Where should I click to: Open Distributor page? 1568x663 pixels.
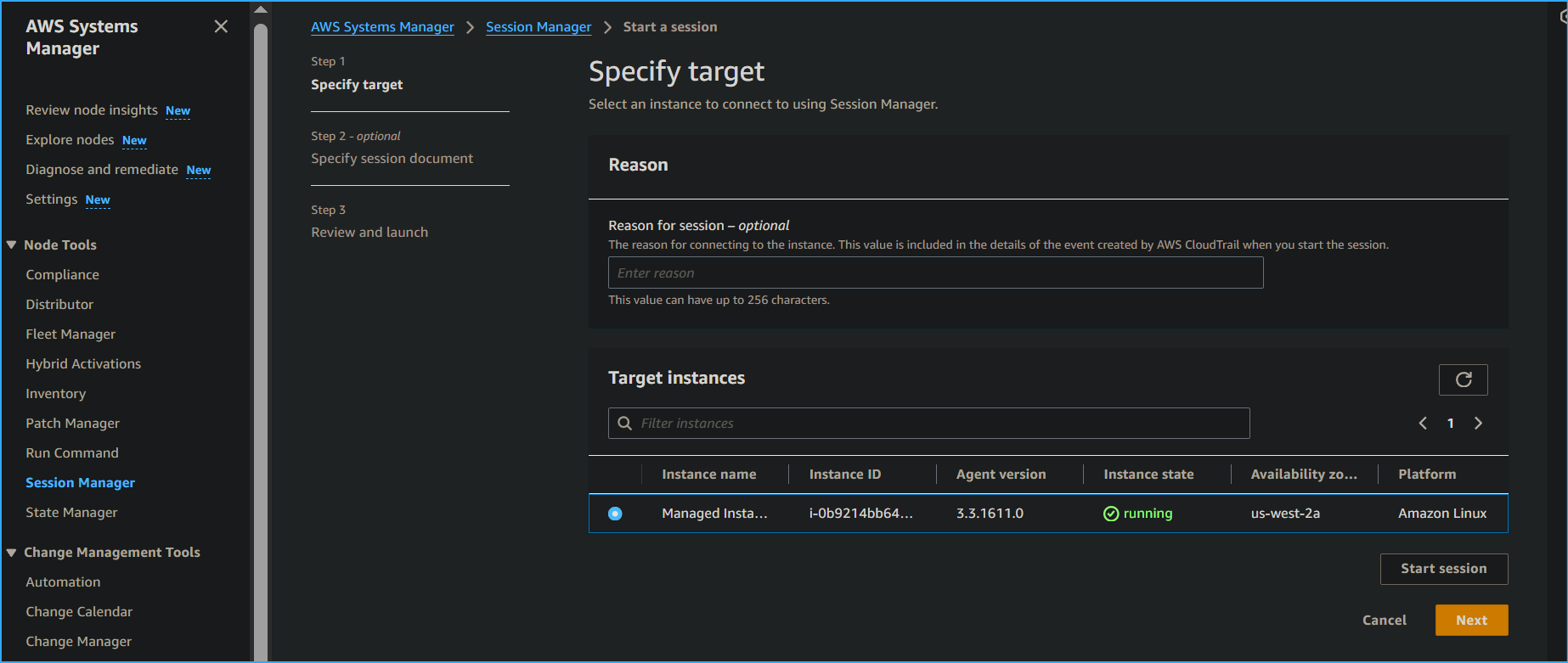59,305
